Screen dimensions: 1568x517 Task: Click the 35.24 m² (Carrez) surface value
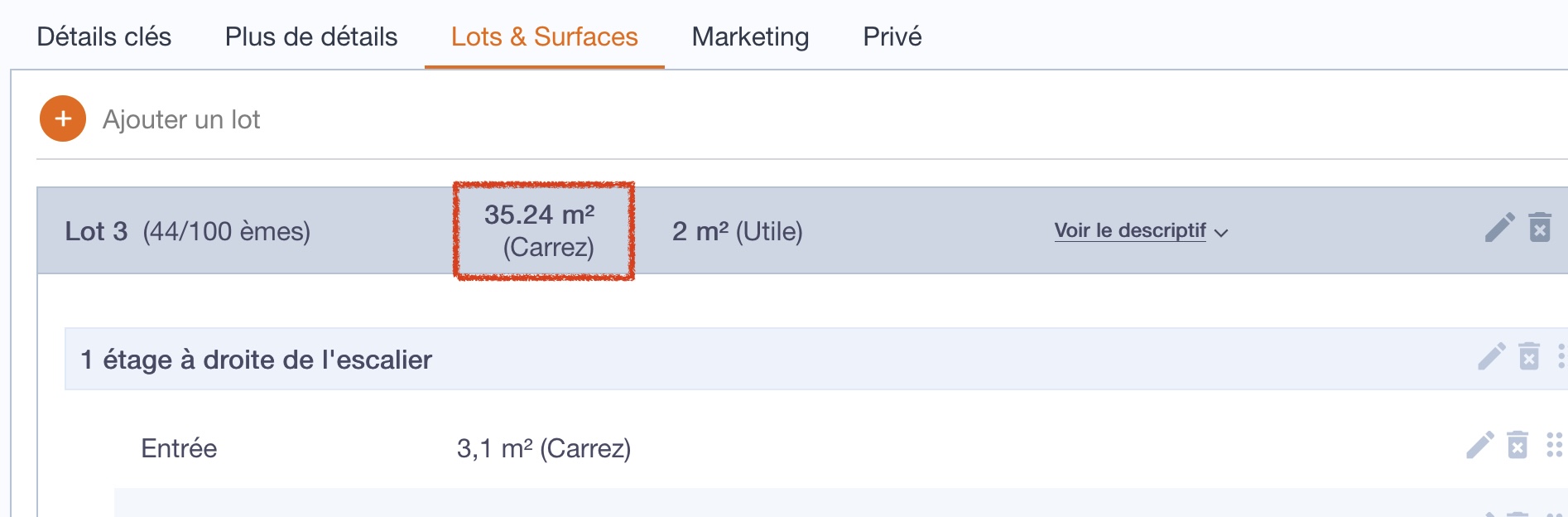(x=540, y=230)
